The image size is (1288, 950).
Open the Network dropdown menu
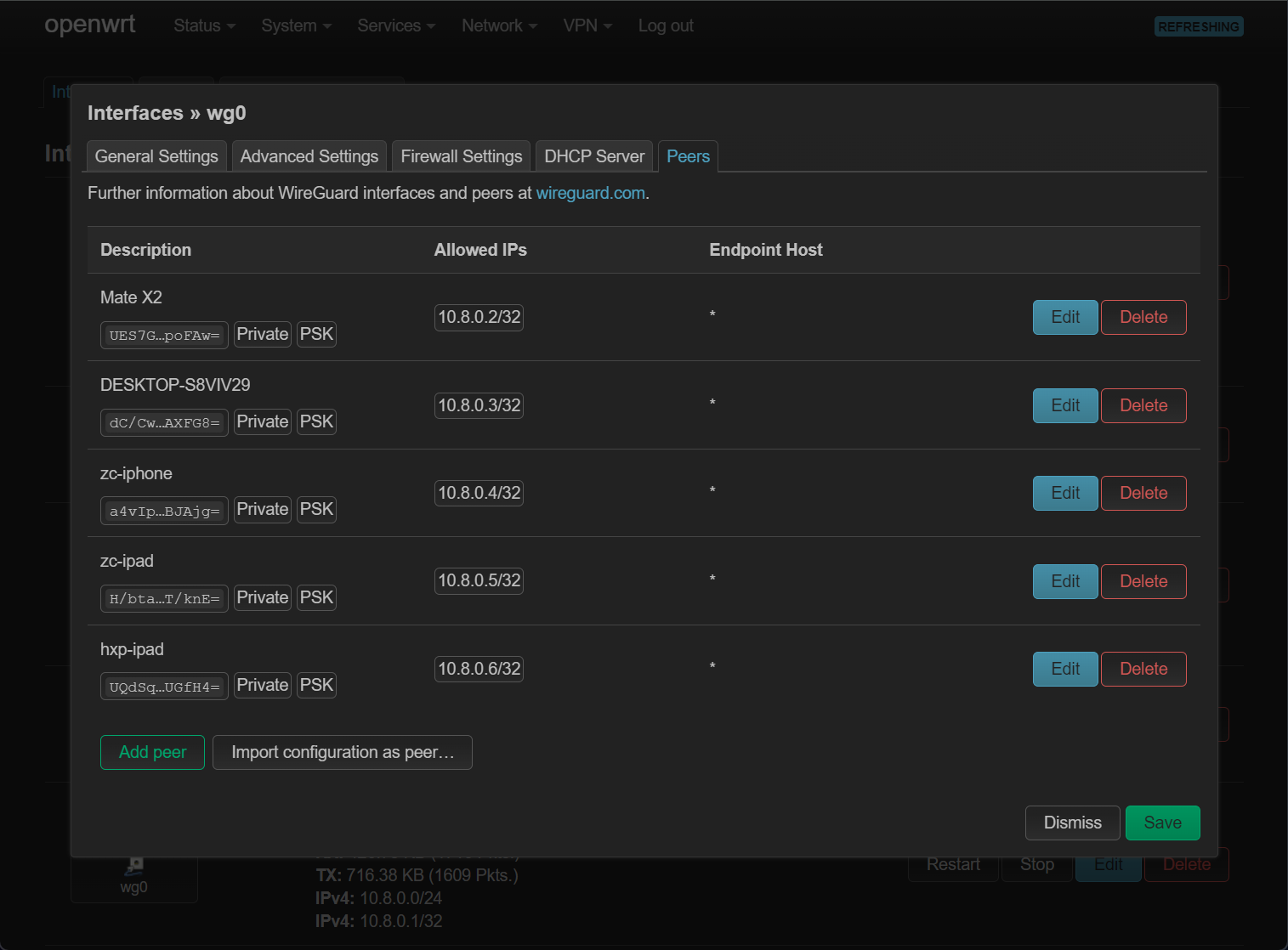[x=499, y=25]
